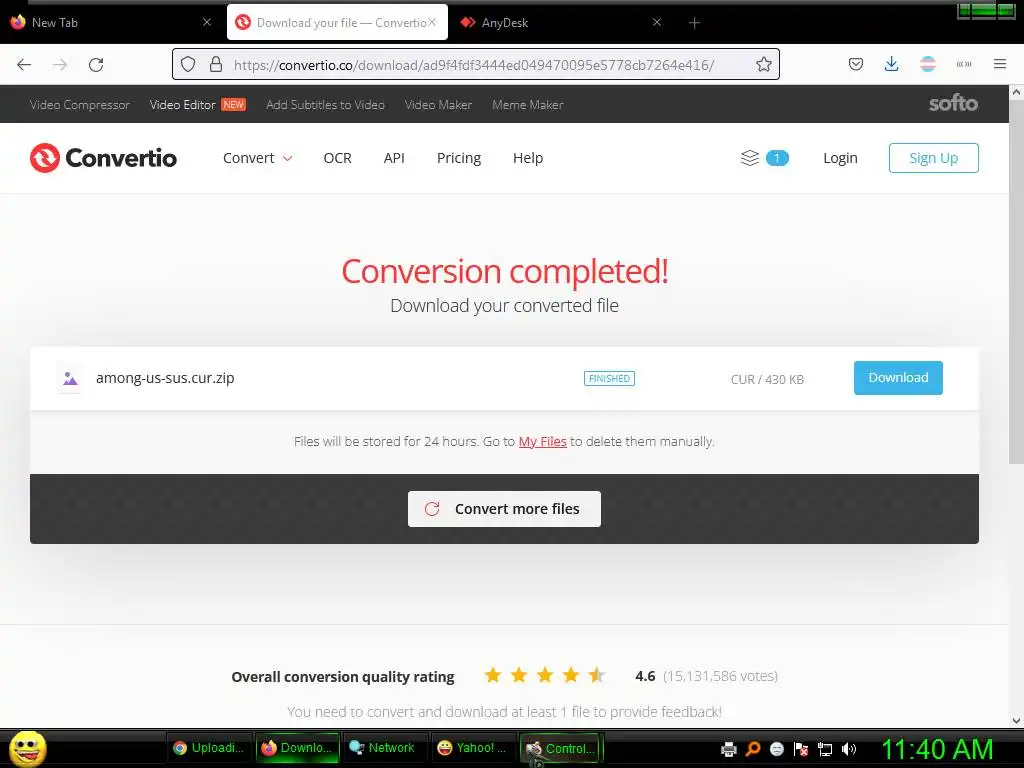
Task: Select the Download your file Convertio tab
Action: point(337,22)
